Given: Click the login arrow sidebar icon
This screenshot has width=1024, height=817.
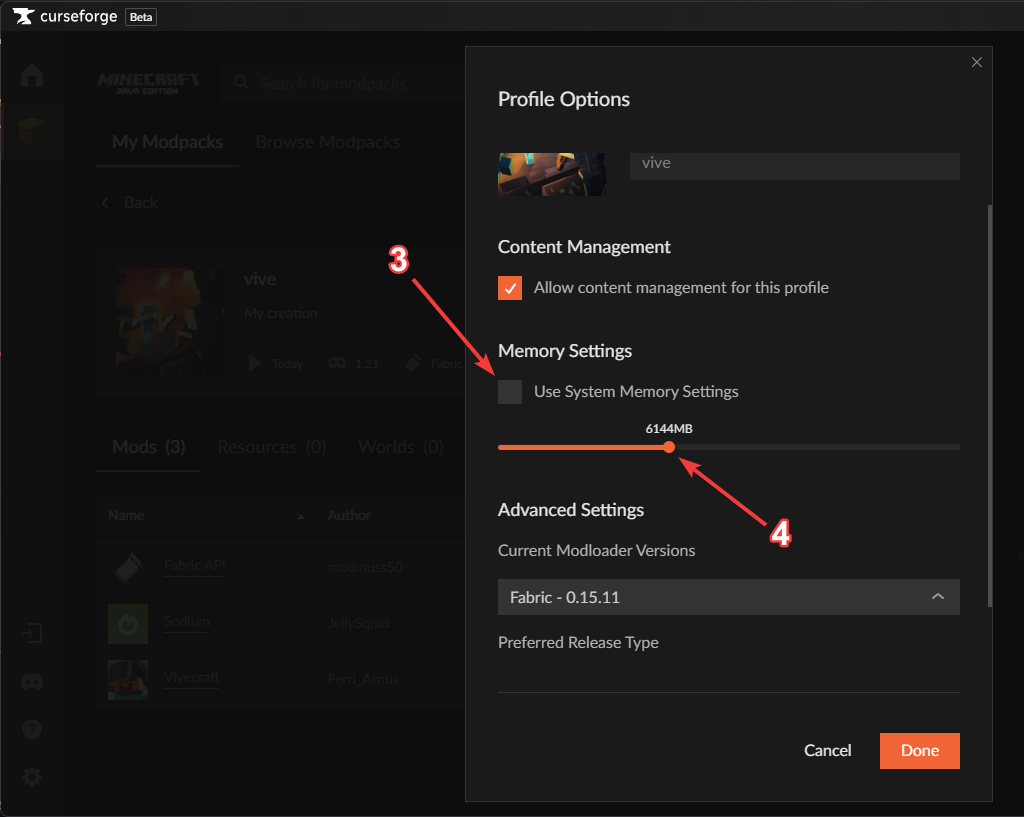Looking at the screenshot, I should (32, 633).
